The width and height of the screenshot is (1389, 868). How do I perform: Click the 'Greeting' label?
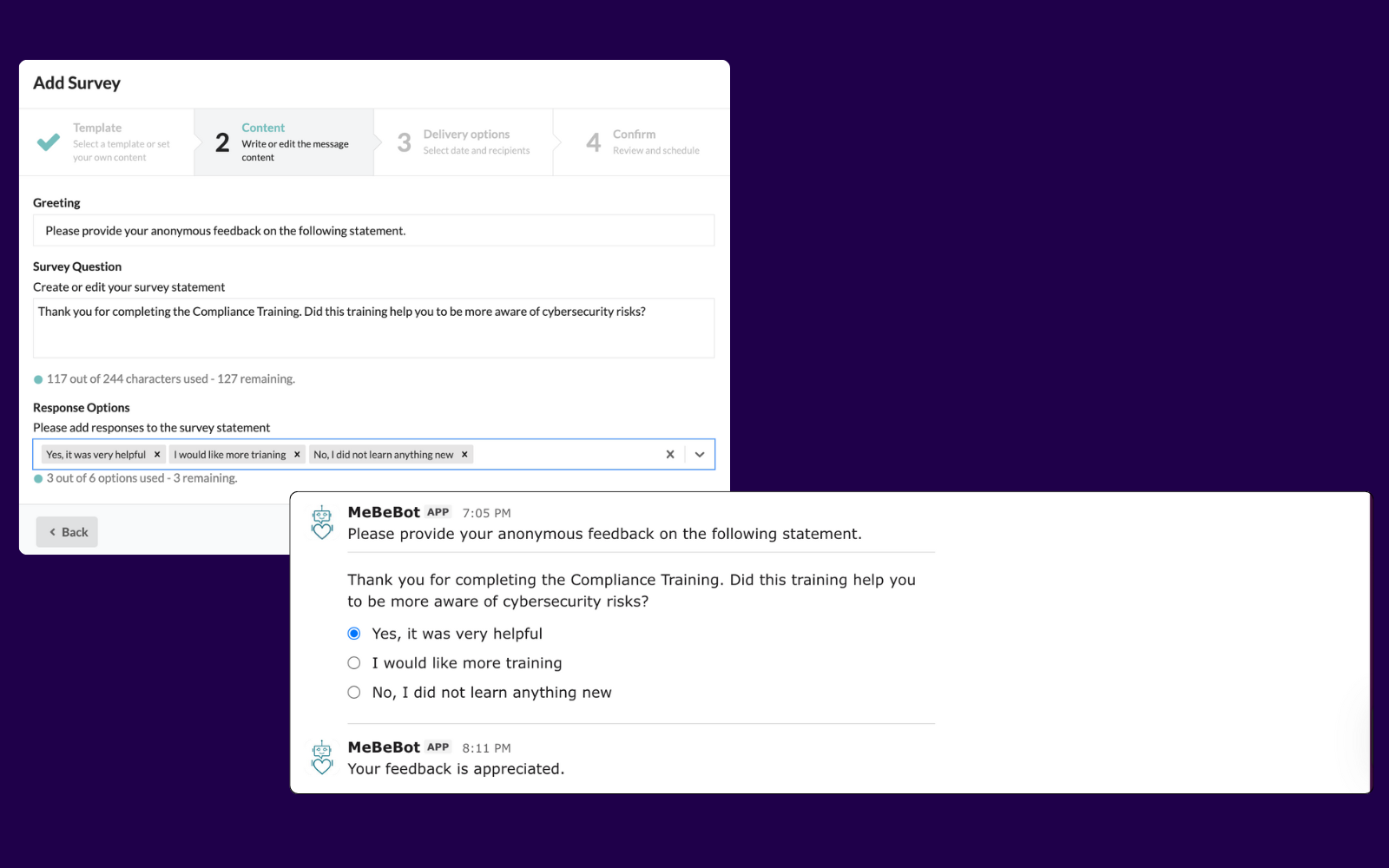pos(56,203)
